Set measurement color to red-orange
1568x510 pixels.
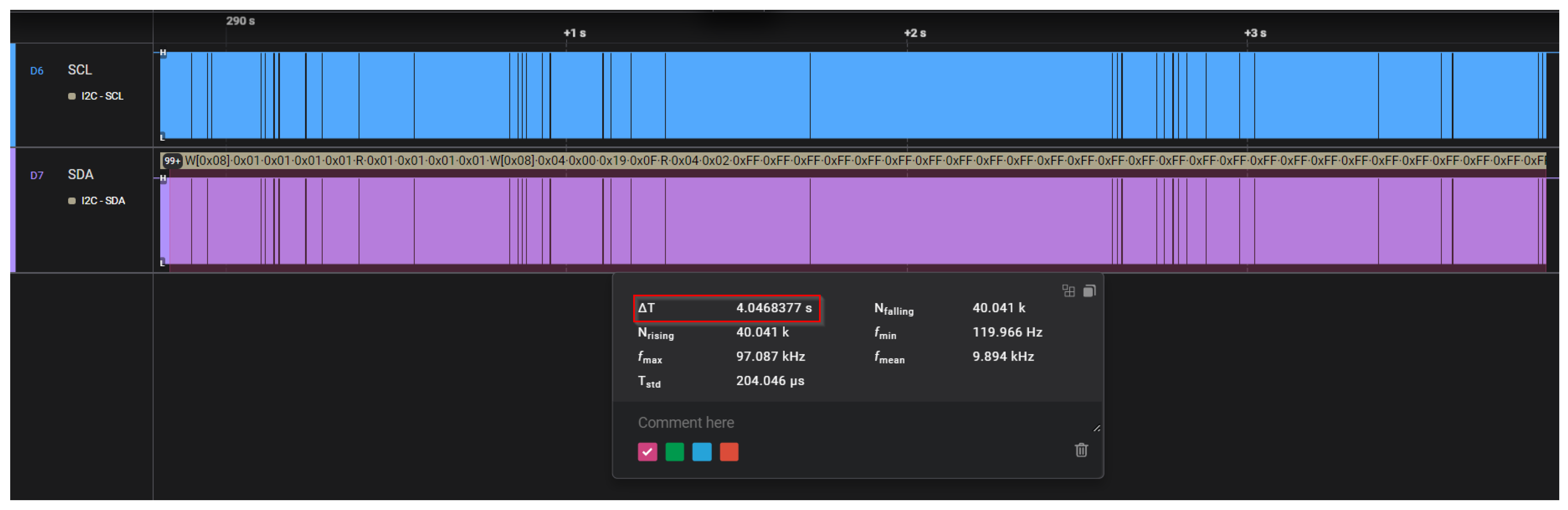point(729,452)
